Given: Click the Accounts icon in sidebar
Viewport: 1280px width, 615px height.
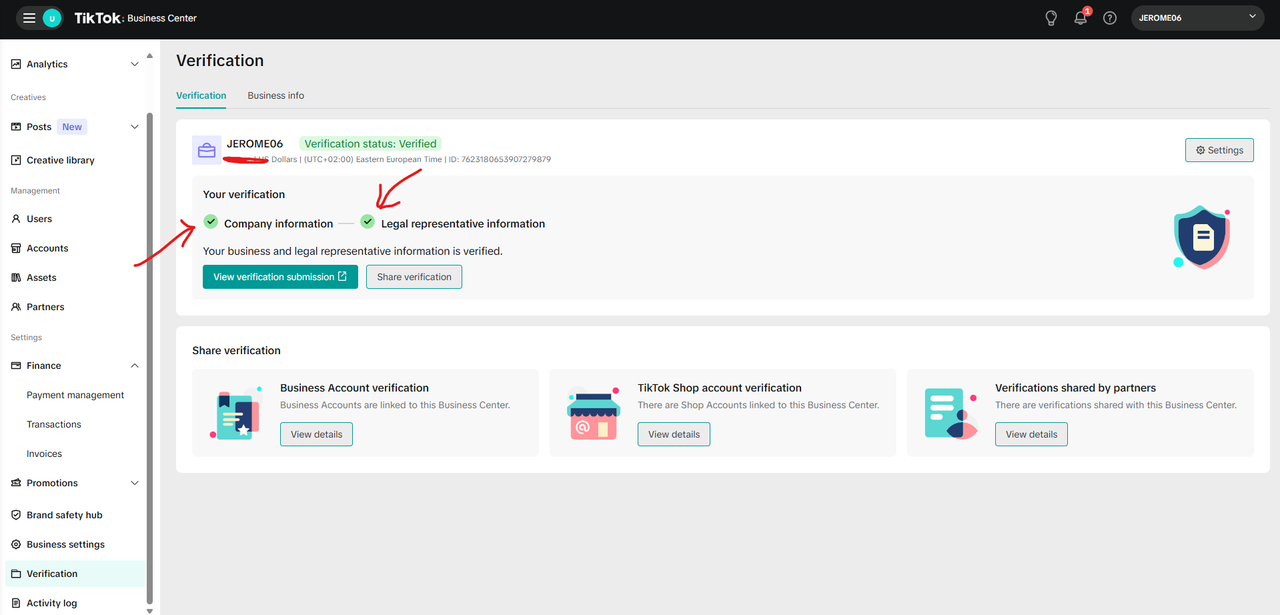Looking at the screenshot, I should [16, 248].
